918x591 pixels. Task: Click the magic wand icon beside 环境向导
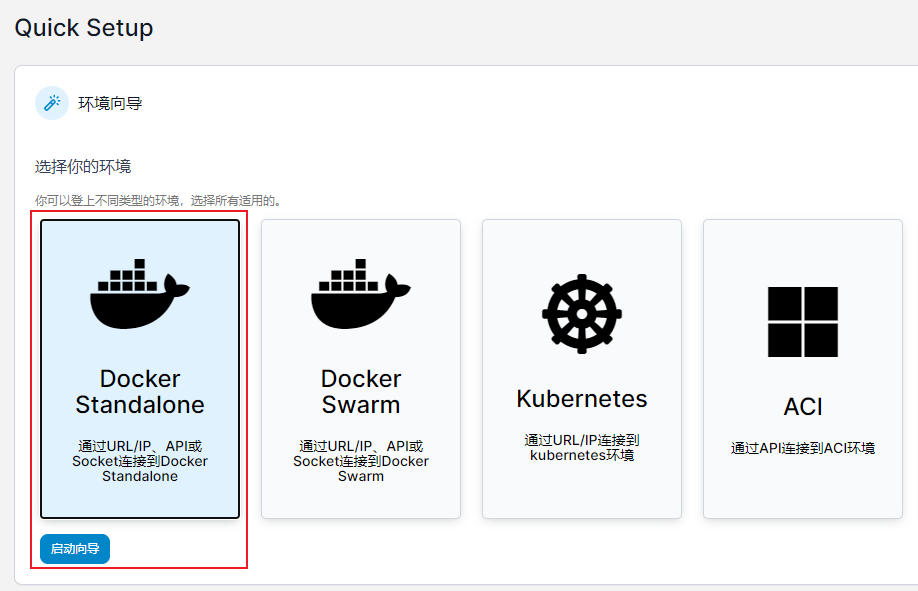(x=52, y=103)
